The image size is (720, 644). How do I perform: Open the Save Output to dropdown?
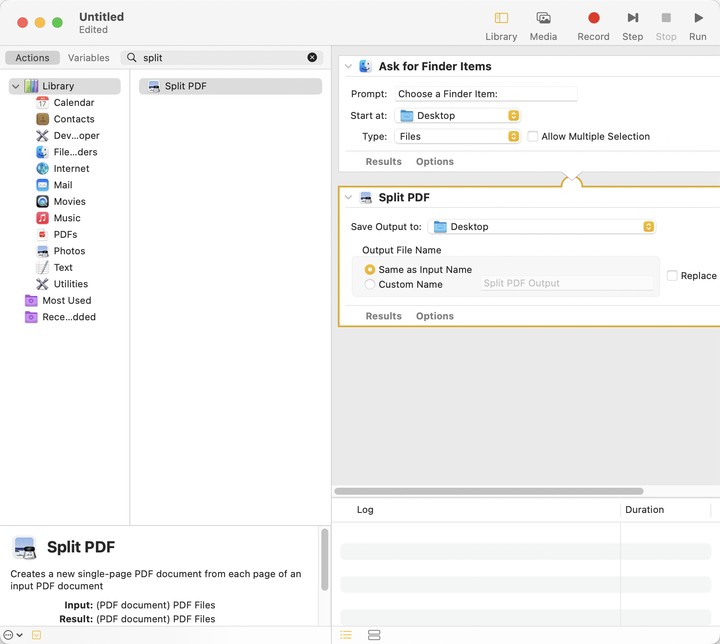point(541,227)
